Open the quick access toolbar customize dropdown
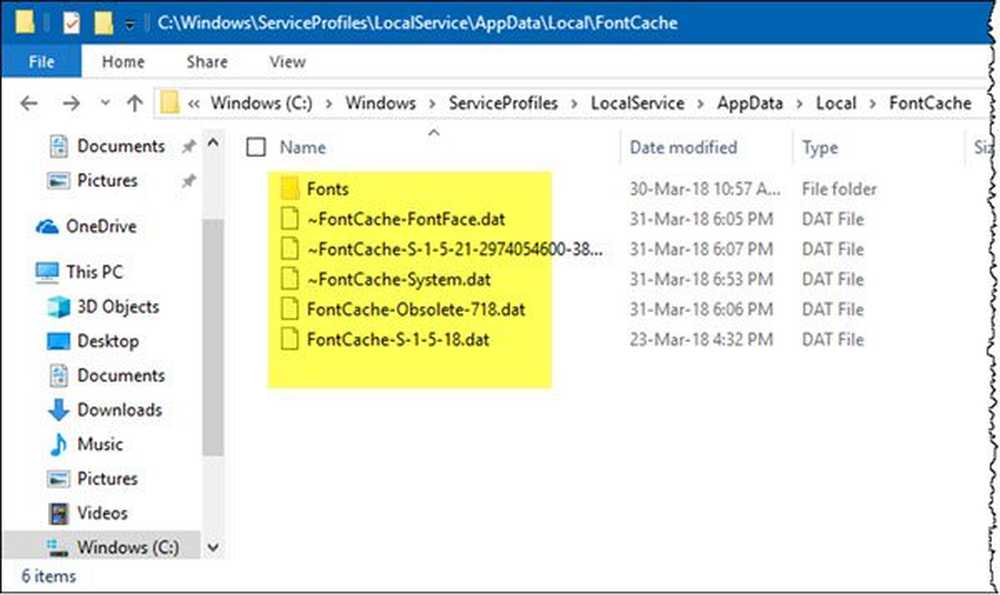Screen dimensions: 1000x595 click(x=130, y=22)
